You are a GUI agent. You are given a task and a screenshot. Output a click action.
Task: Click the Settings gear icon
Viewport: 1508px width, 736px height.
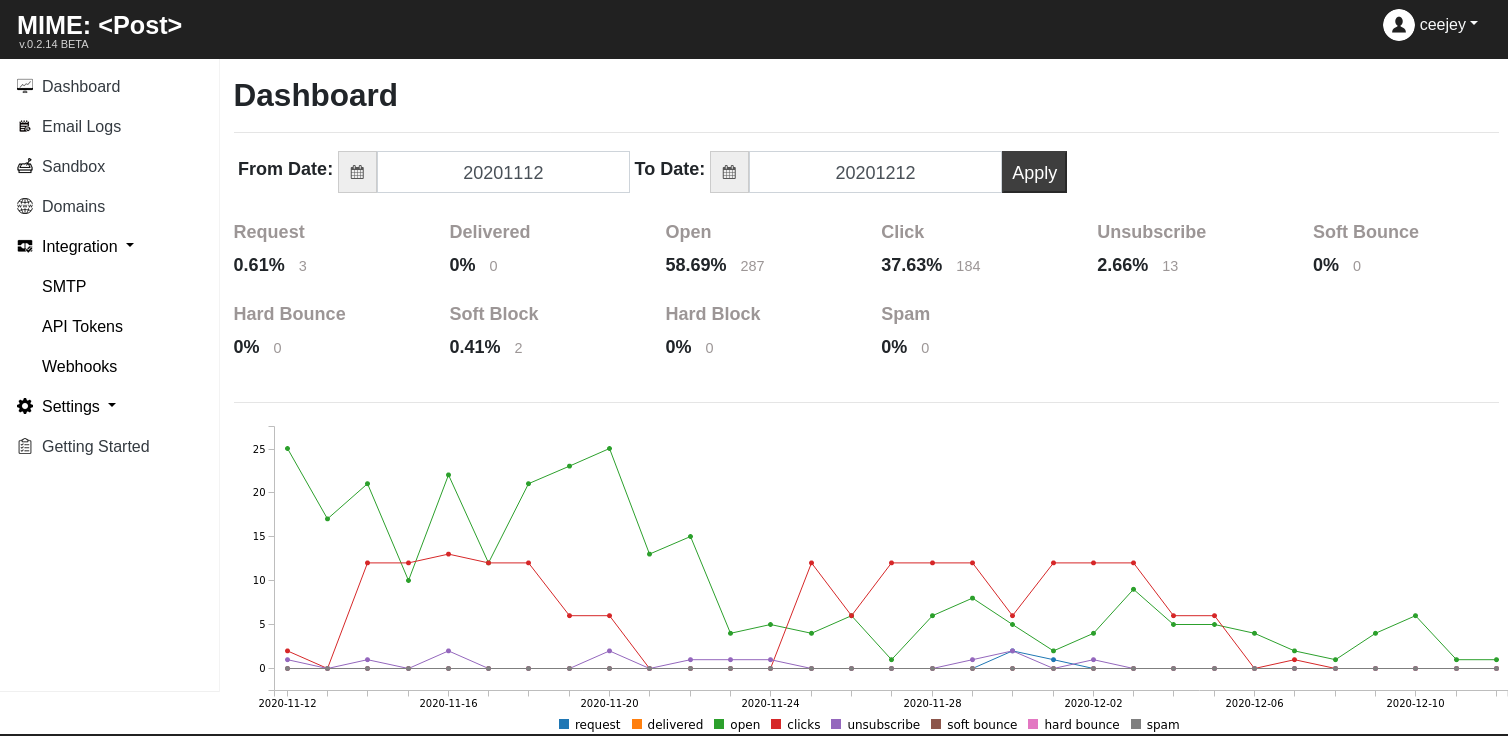point(25,407)
